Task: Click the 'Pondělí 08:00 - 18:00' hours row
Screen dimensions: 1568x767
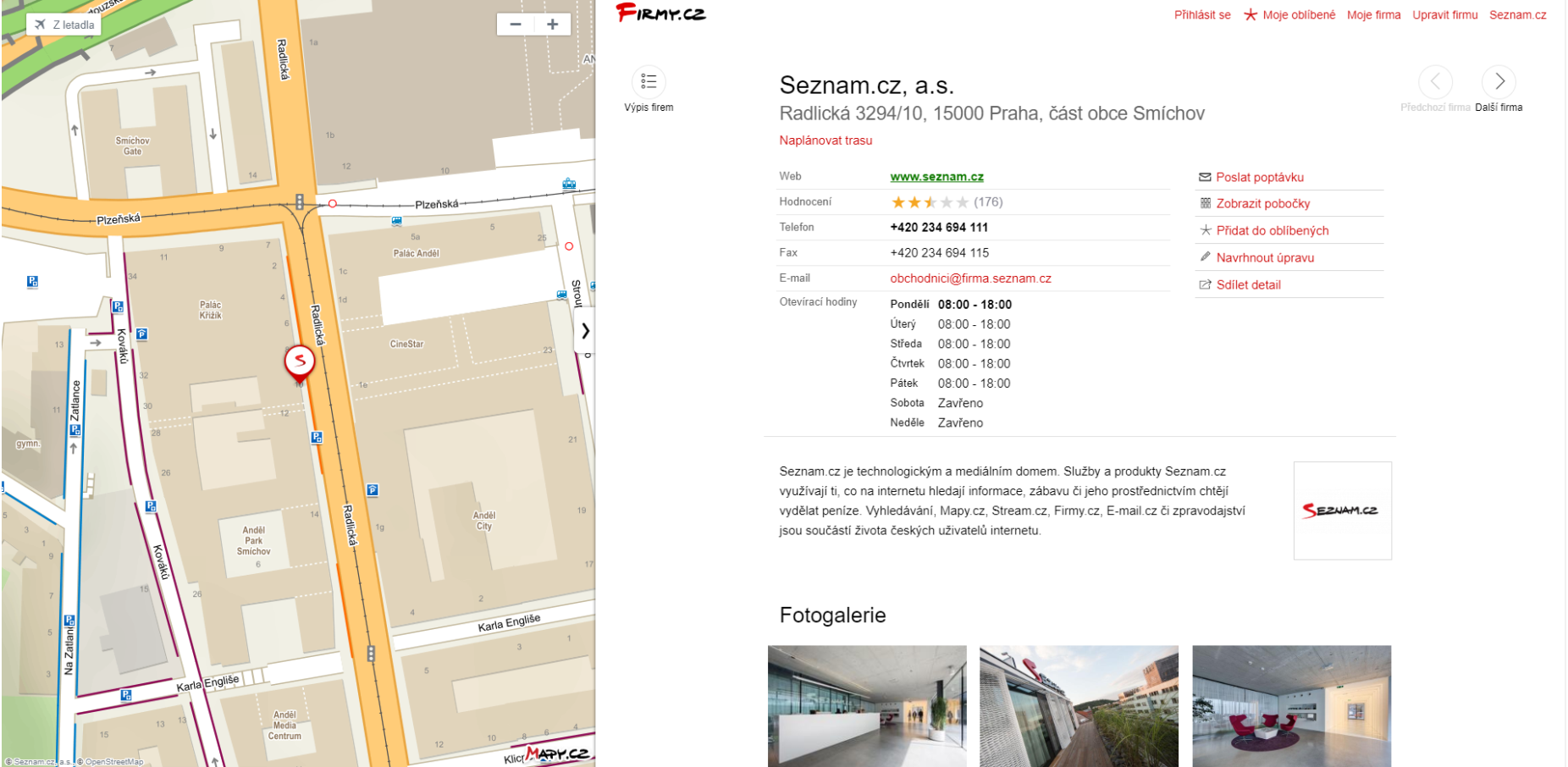Action: [x=951, y=304]
